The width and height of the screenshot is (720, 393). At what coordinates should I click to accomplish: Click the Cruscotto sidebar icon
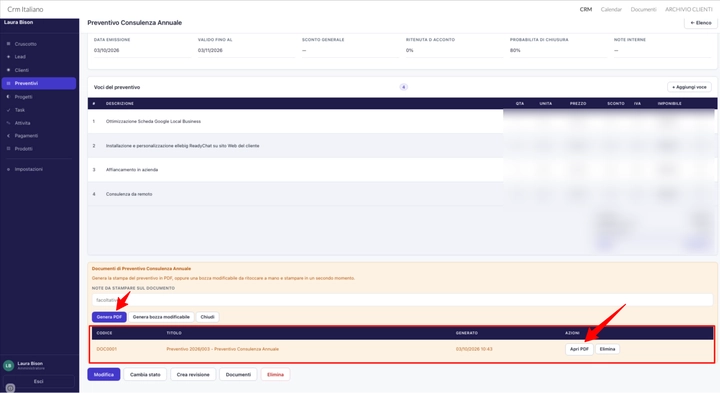coord(8,44)
